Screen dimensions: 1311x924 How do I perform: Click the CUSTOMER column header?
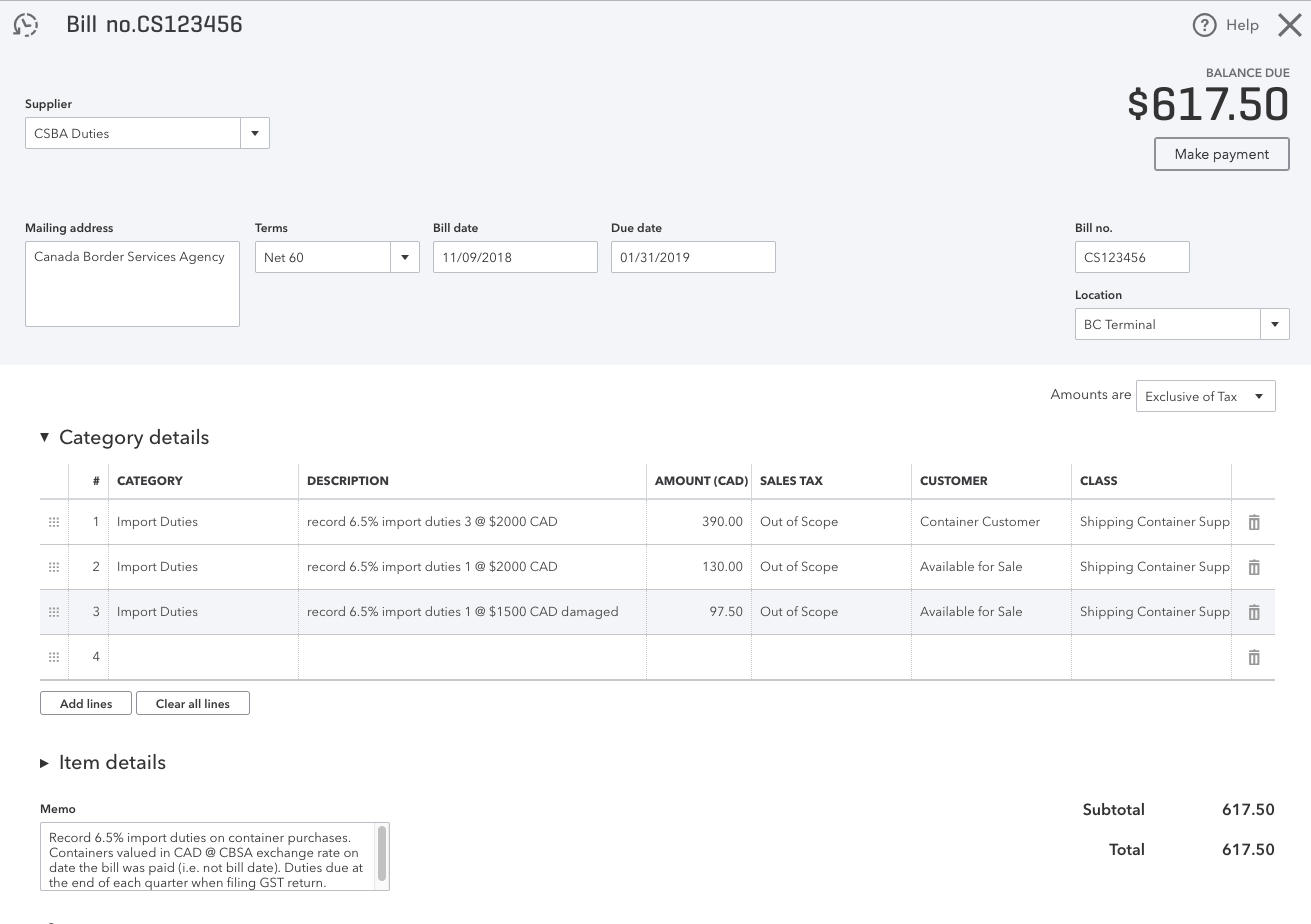[954, 481]
